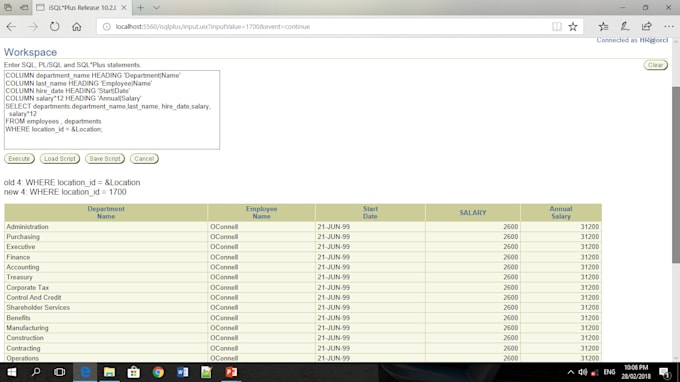Select the Accounting department cell
Screen dimensions: 680x382
(106, 267)
